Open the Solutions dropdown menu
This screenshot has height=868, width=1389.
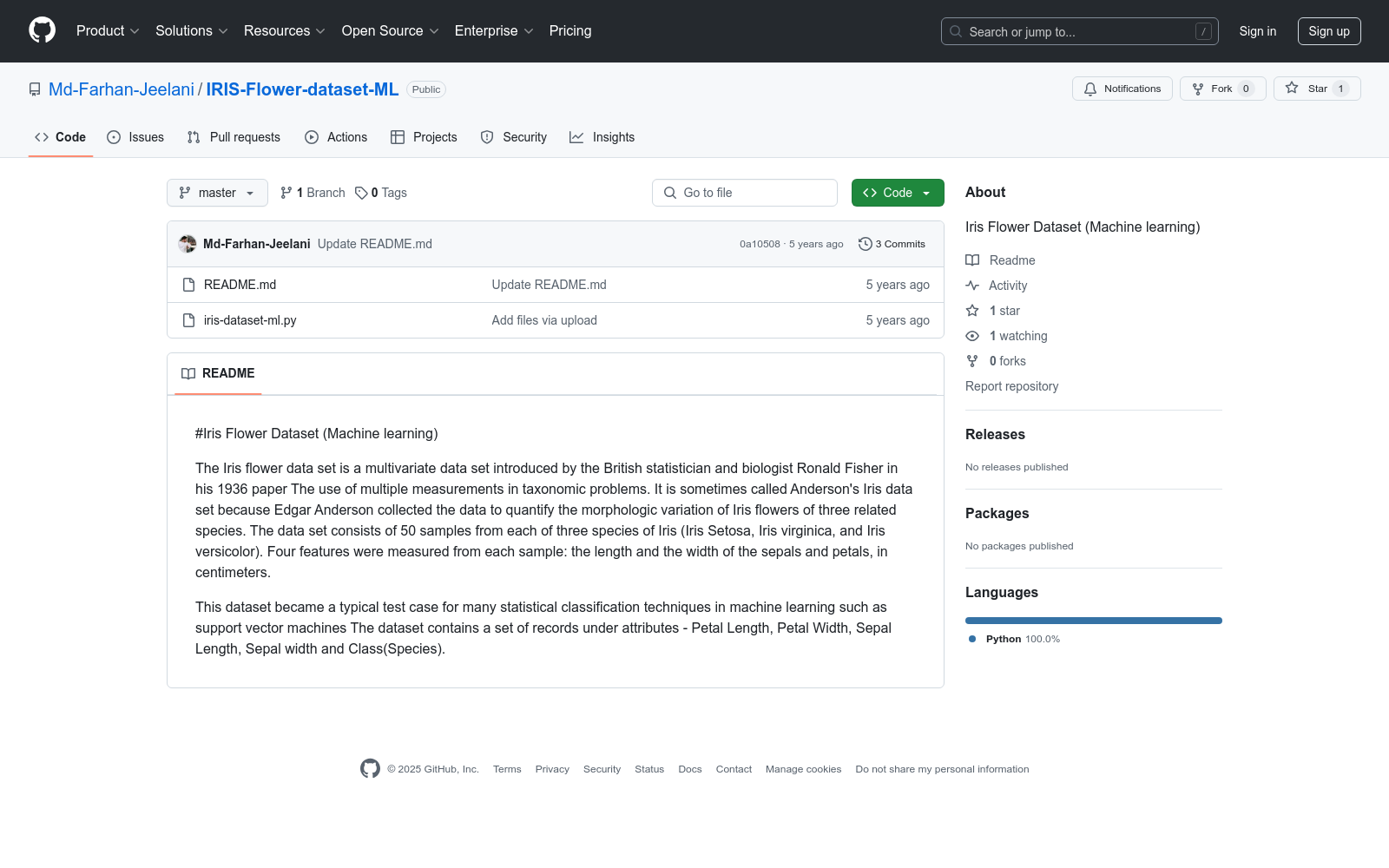192,31
